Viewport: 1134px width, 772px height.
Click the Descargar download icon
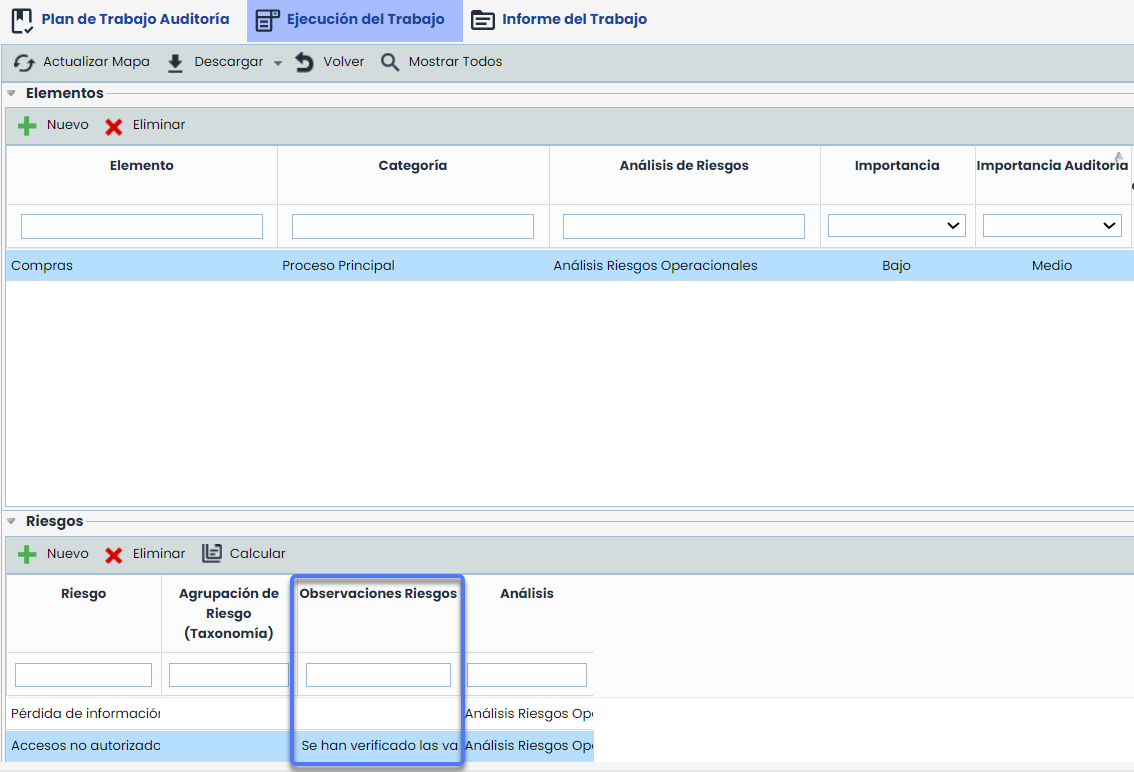click(x=175, y=62)
